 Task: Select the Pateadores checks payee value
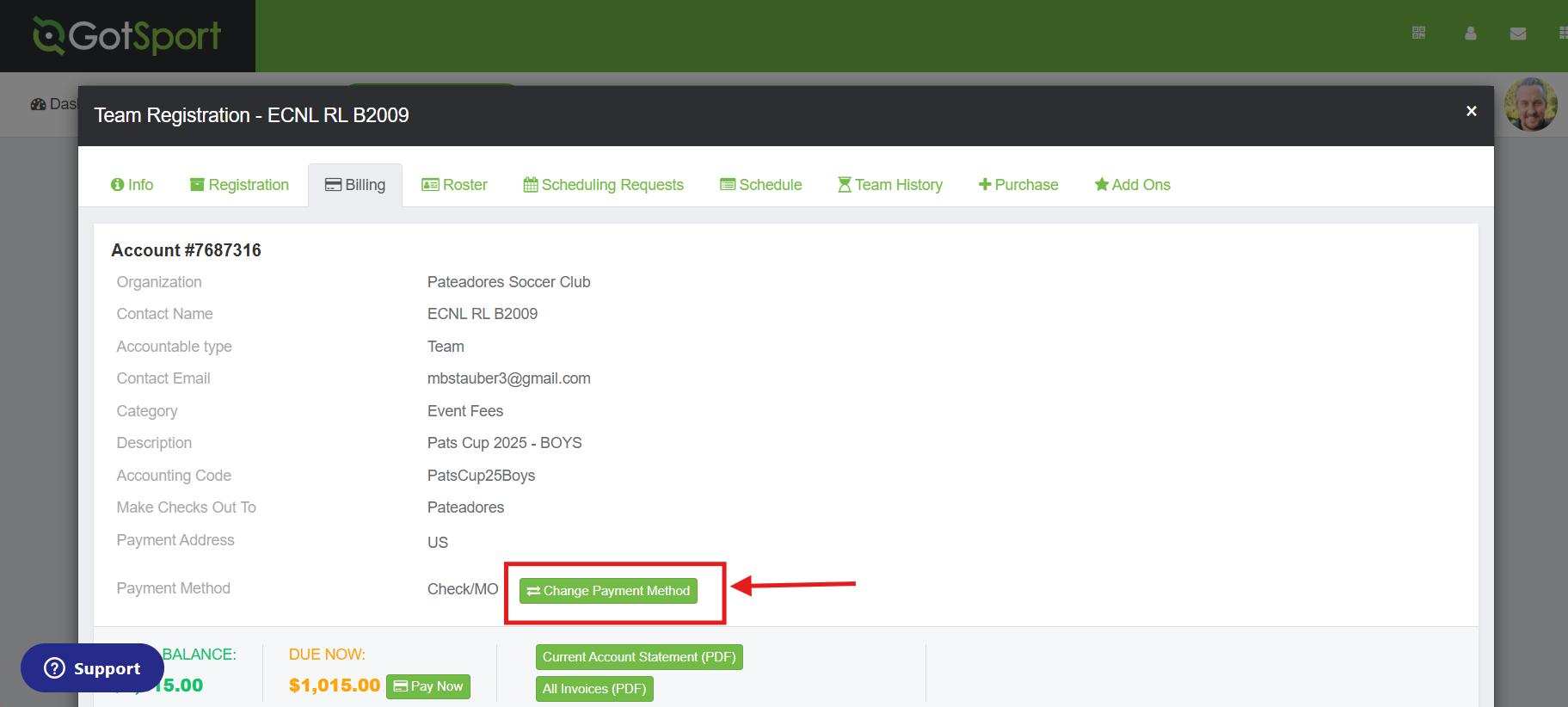[x=466, y=507]
